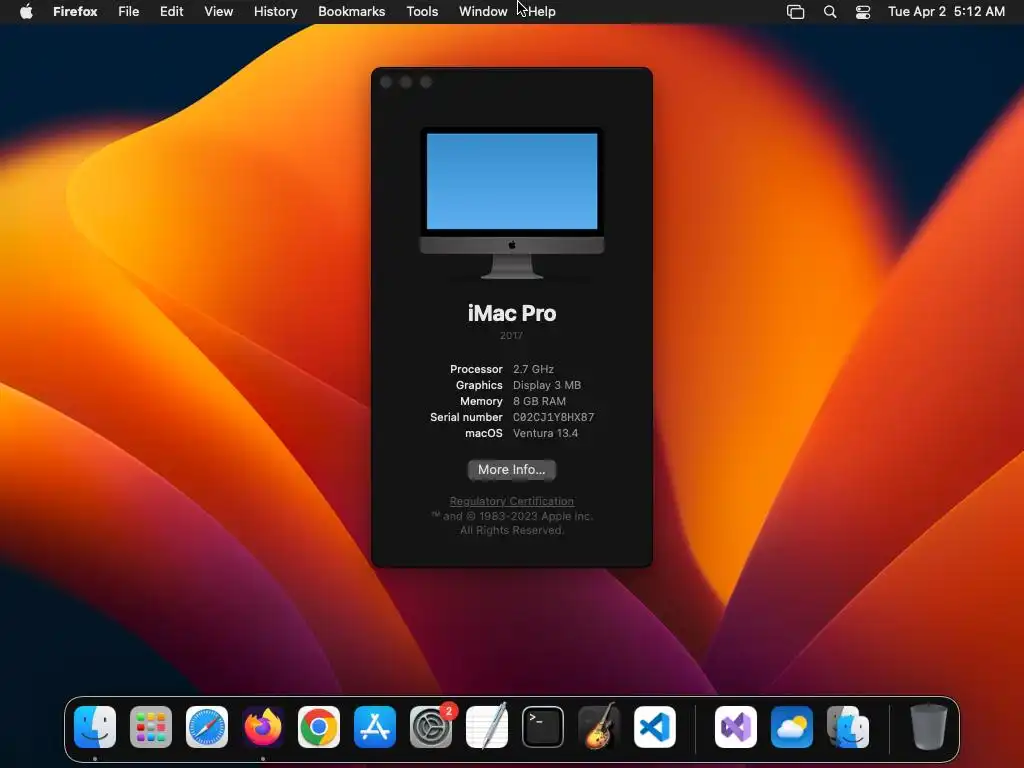Open the Bookmarks menu
The width and height of the screenshot is (1024, 768).
351,12
